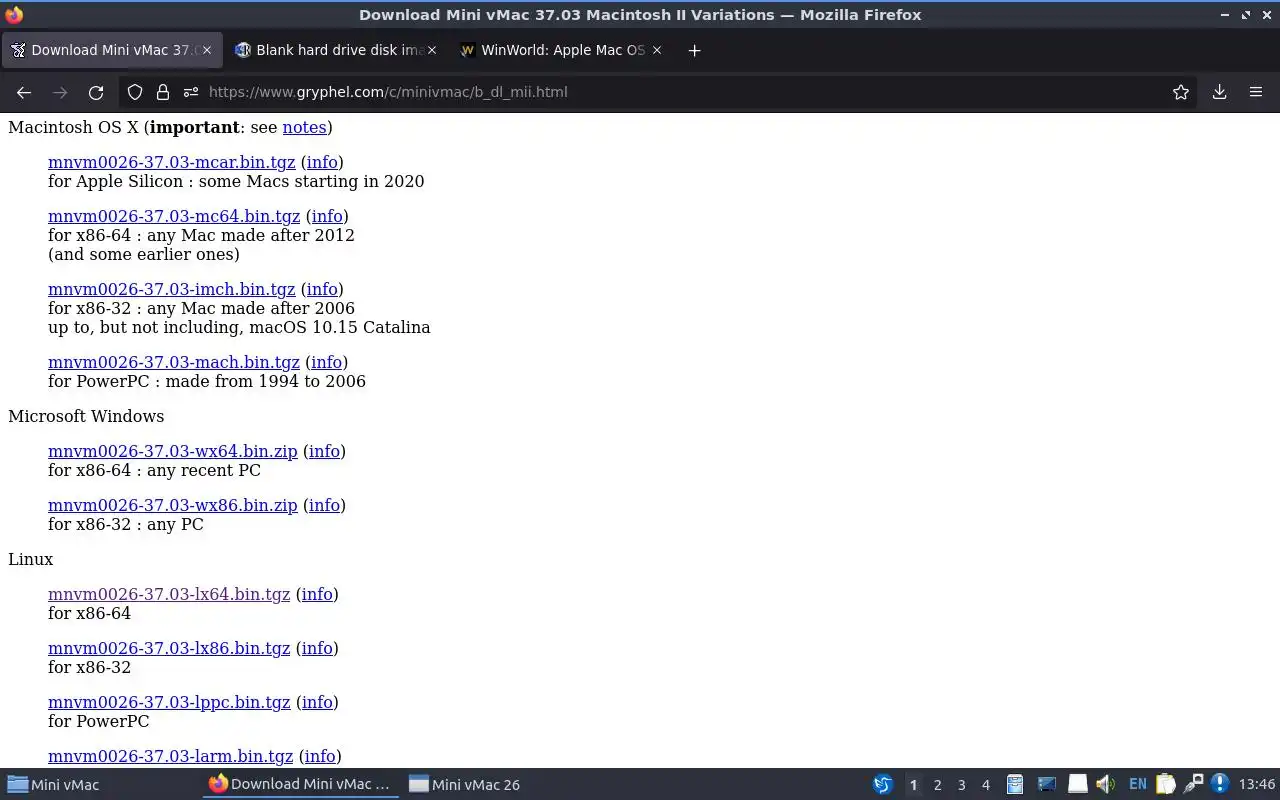Open info for the lppc Linux build

click(317, 702)
